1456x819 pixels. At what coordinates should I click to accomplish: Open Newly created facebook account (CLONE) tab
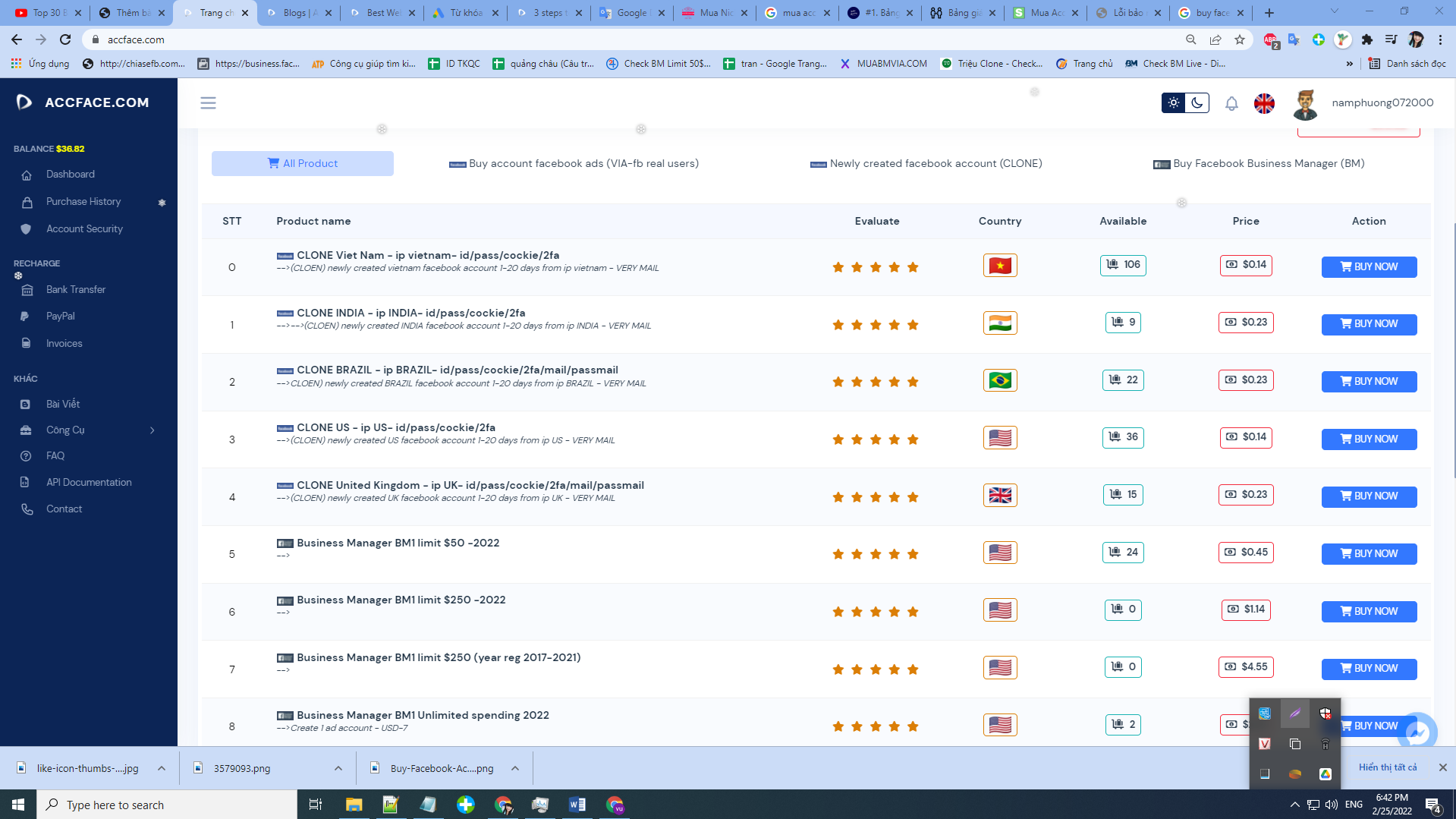[x=926, y=163]
